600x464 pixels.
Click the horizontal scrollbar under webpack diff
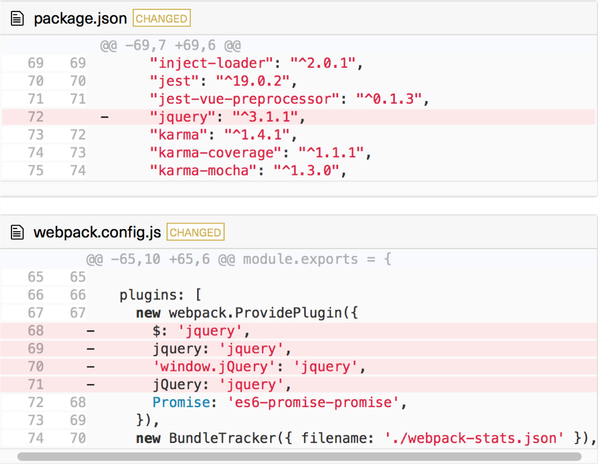coord(299,456)
